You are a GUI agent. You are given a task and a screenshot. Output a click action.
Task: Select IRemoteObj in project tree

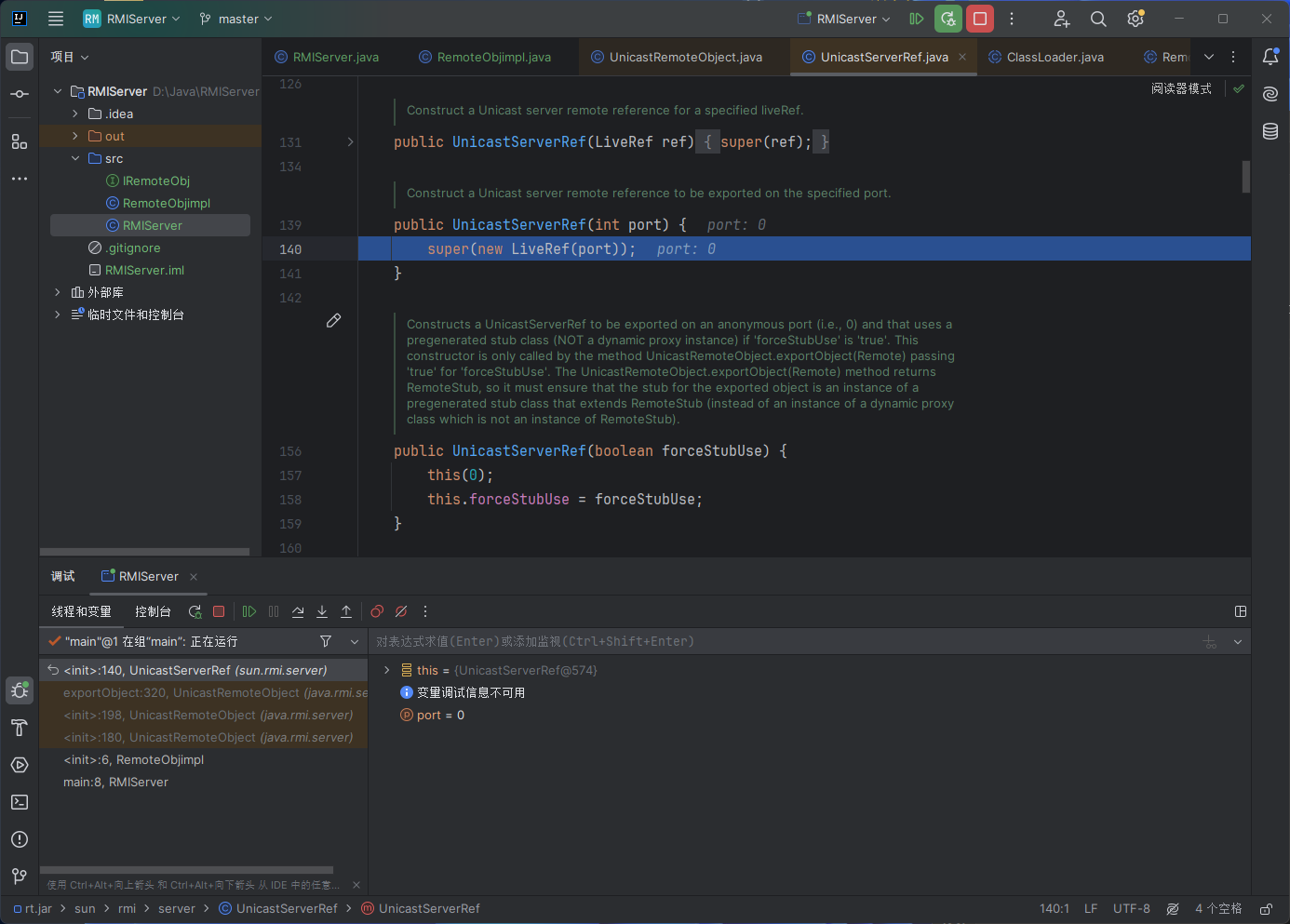pyautogui.click(x=156, y=181)
